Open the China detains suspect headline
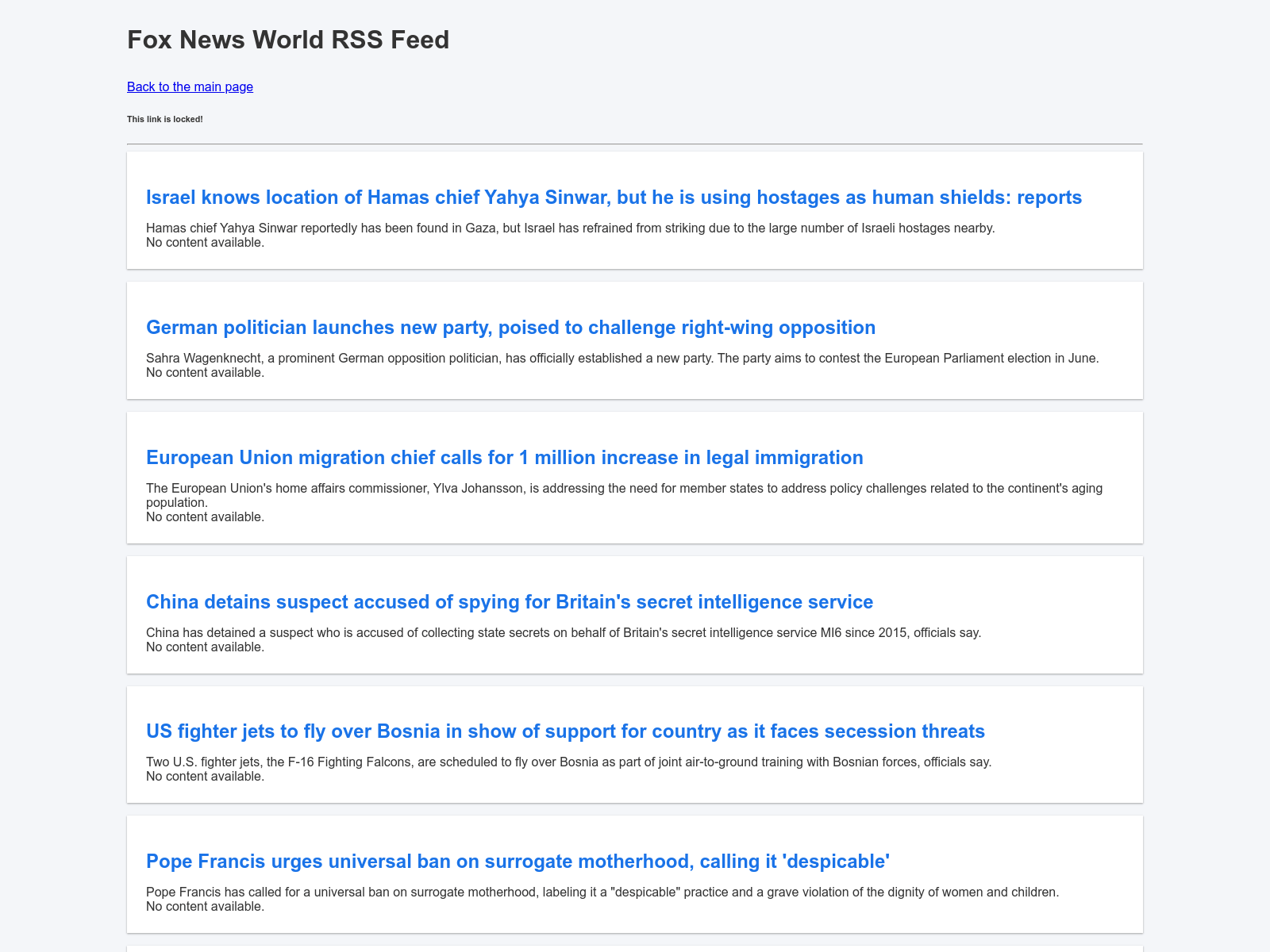This screenshot has height=952, width=1270. click(509, 601)
